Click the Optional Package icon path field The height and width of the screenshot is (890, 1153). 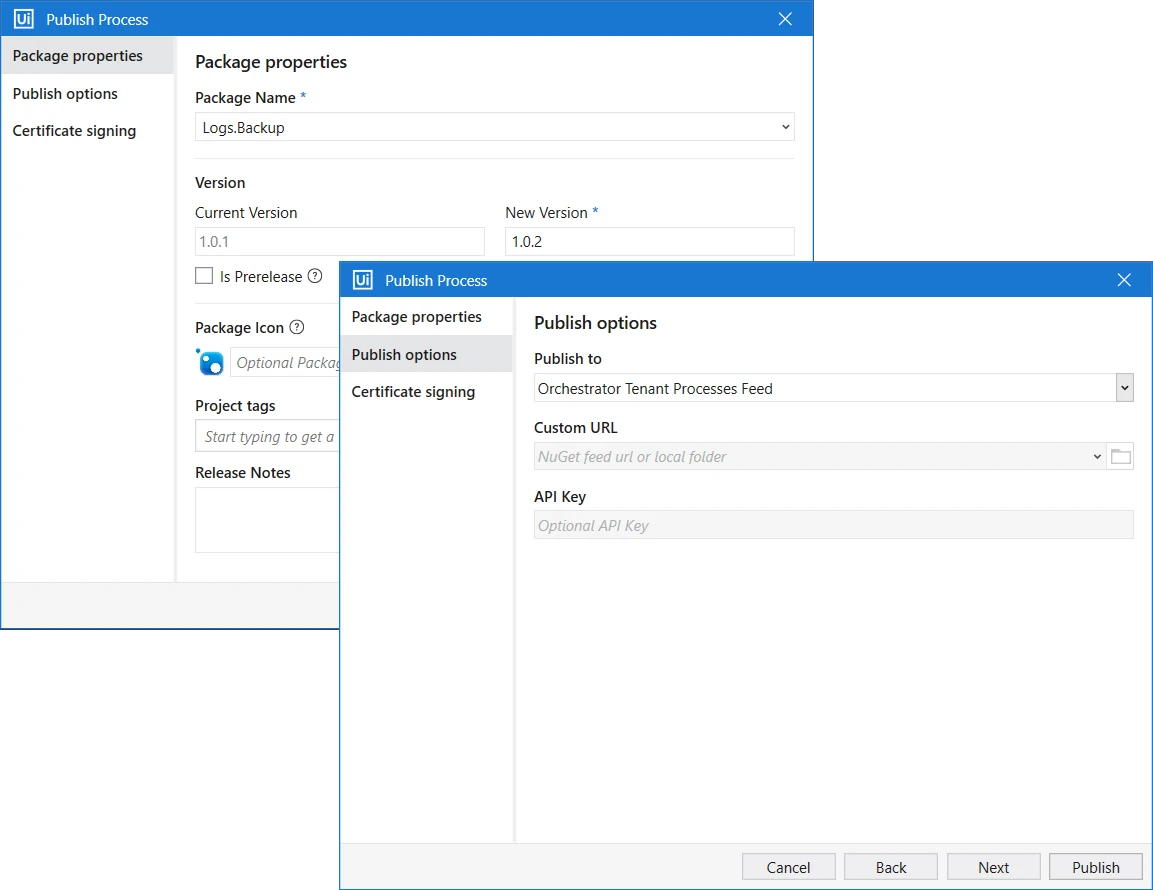coord(285,363)
